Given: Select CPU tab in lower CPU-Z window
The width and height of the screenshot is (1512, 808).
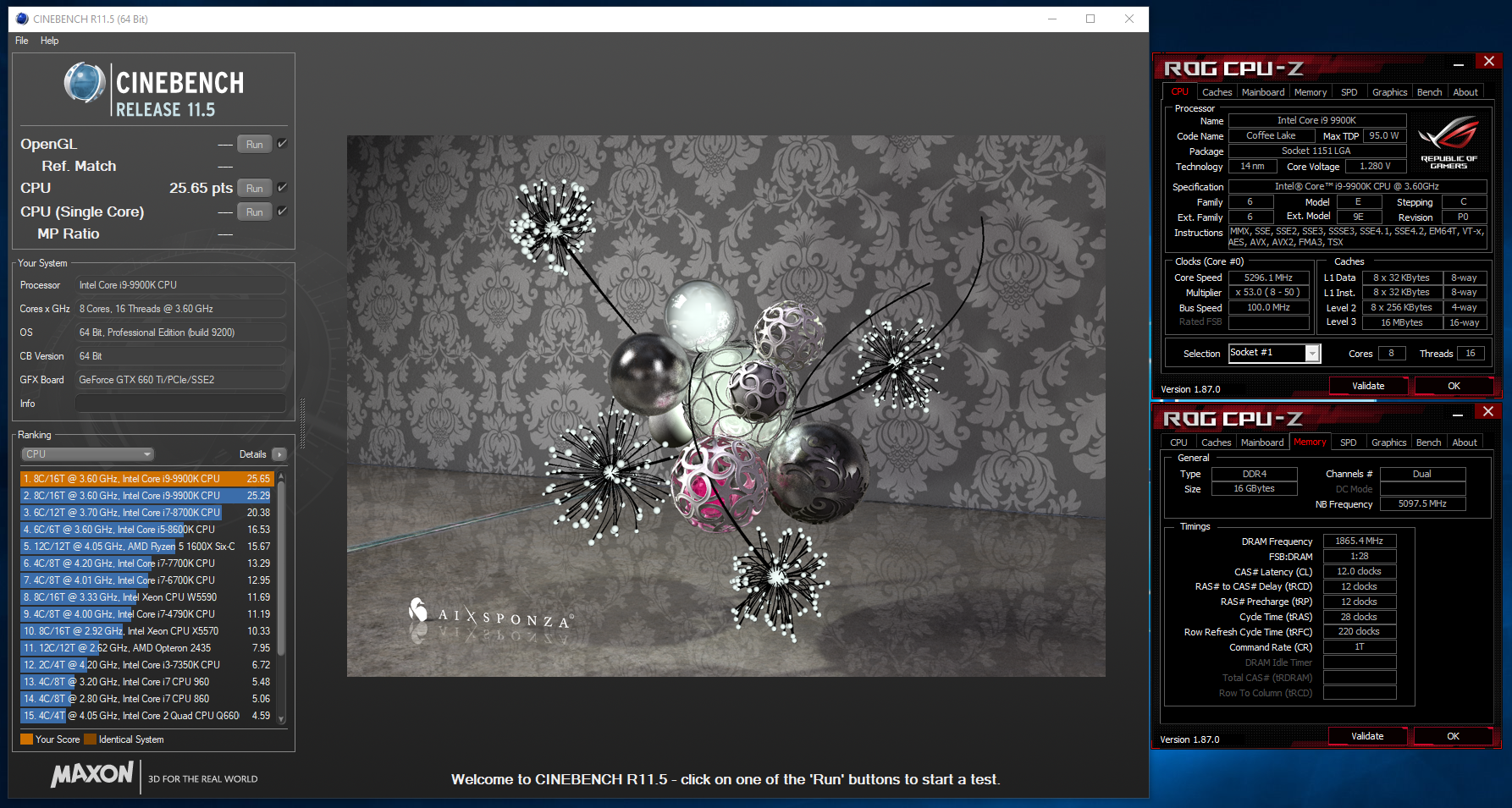Looking at the screenshot, I should 1178,442.
